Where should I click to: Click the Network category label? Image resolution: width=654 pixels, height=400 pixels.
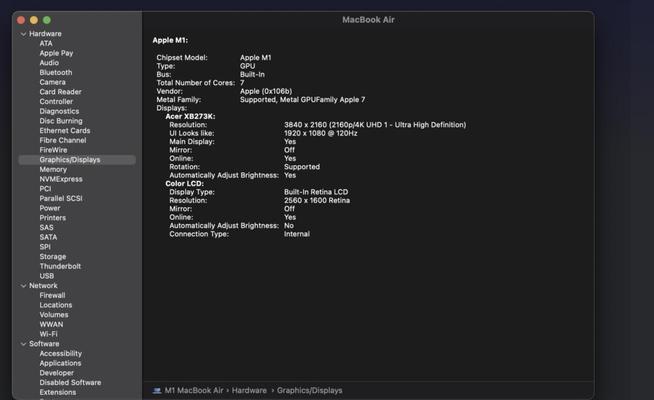[43, 286]
